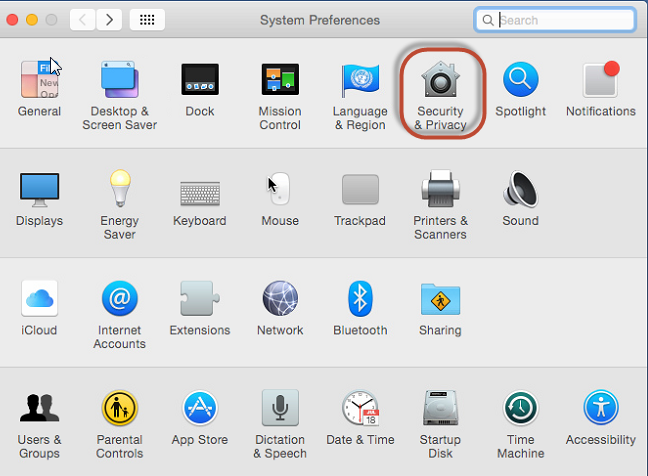Go forward with the right arrow button
The height and width of the screenshot is (476, 648).
coord(109,19)
